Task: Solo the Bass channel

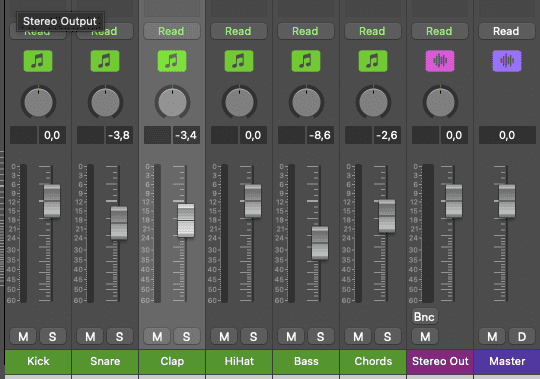Action: tap(321, 336)
